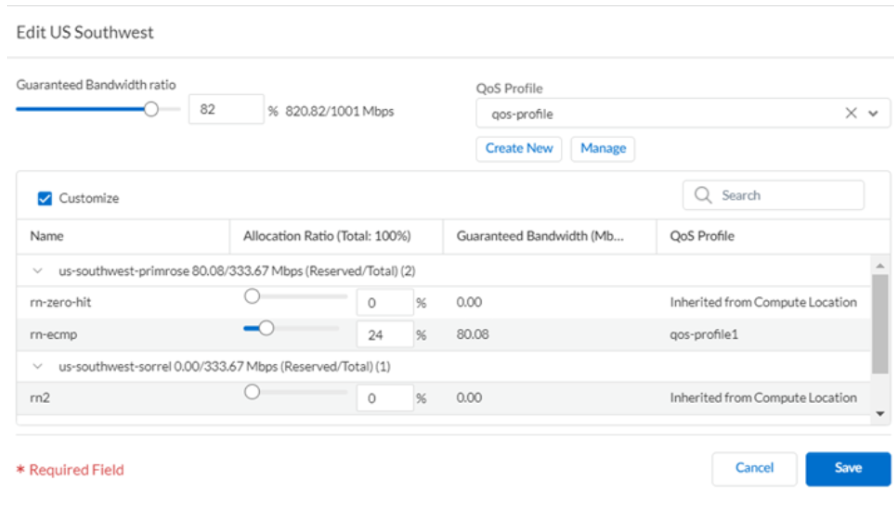Collapse the us-southwest-sorrel group
The height and width of the screenshot is (506, 894).
click(39, 366)
